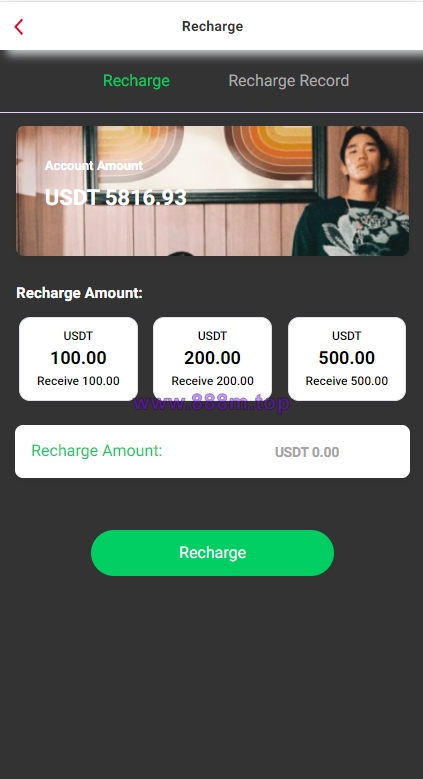Click the Account Amount label on banner

(93, 165)
